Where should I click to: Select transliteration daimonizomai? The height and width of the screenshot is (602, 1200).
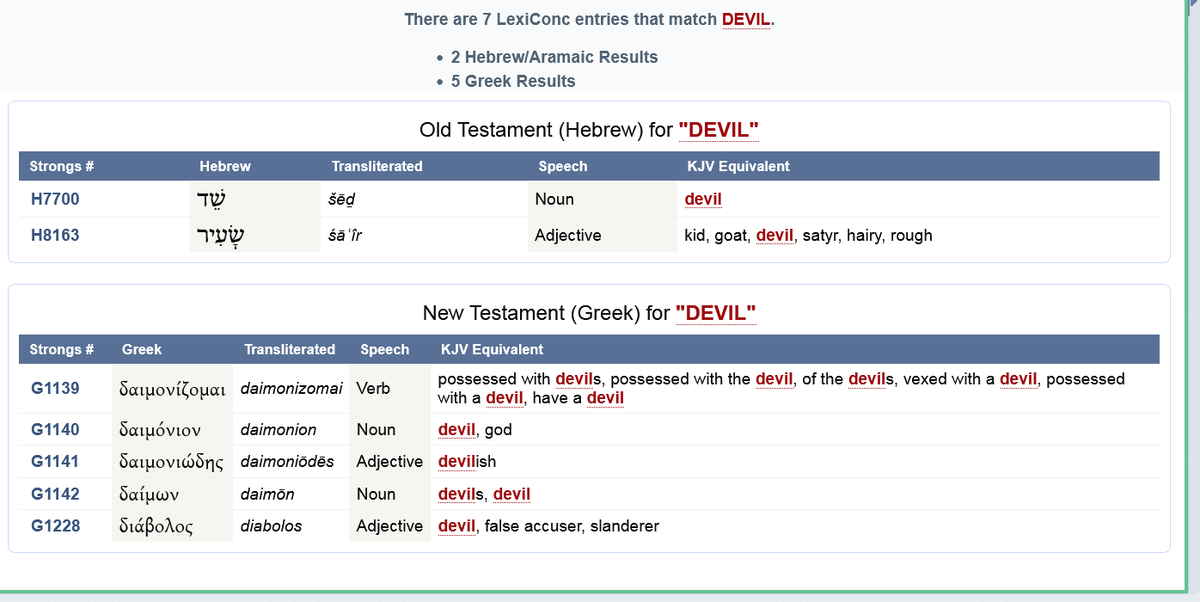pyautogui.click(x=291, y=388)
